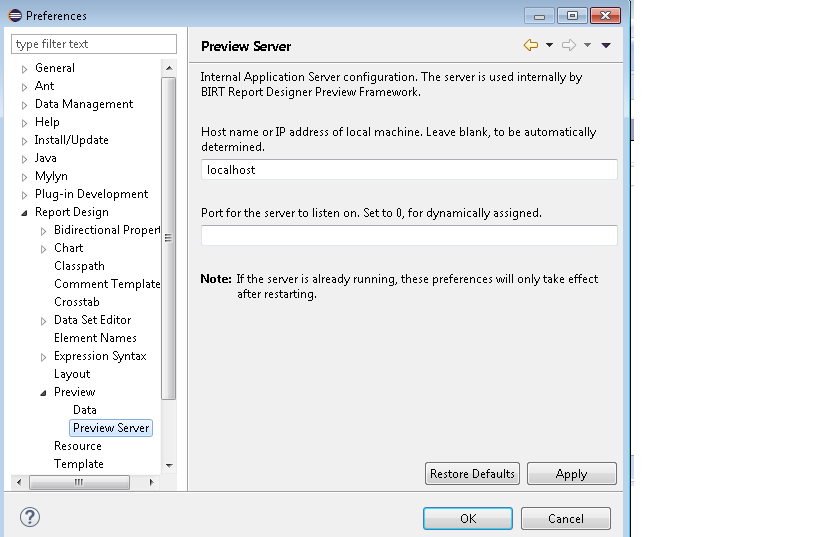This screenshot has width=819, height=537.
Task: Select Comment Template preference page
Action: [107, 284]
